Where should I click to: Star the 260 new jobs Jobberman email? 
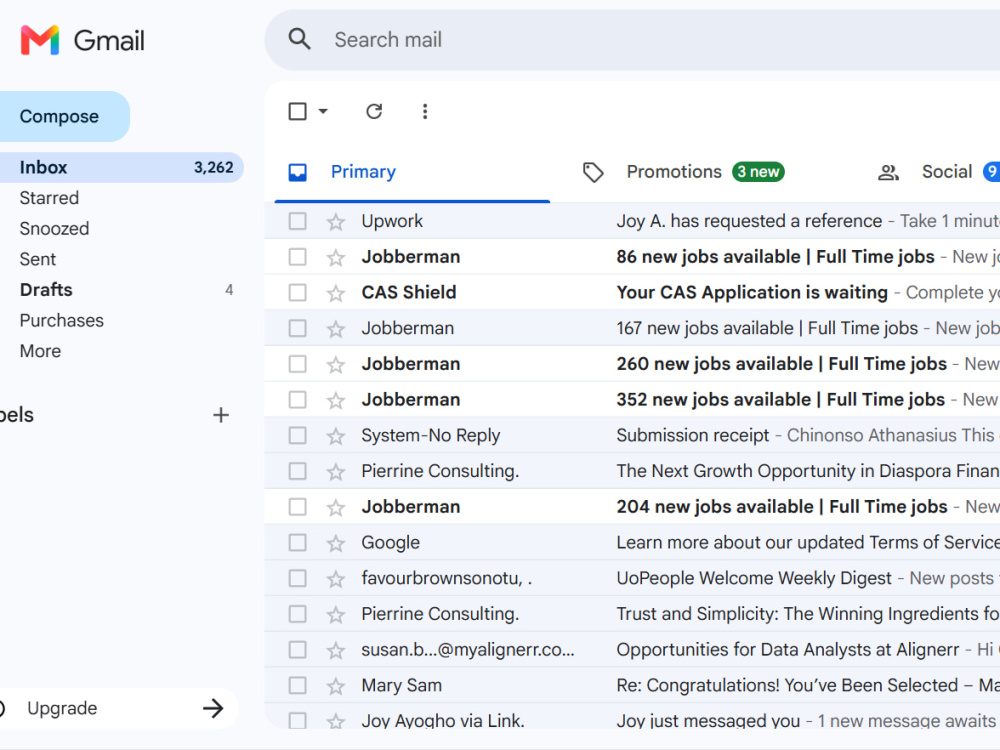(x=335, y=365)
